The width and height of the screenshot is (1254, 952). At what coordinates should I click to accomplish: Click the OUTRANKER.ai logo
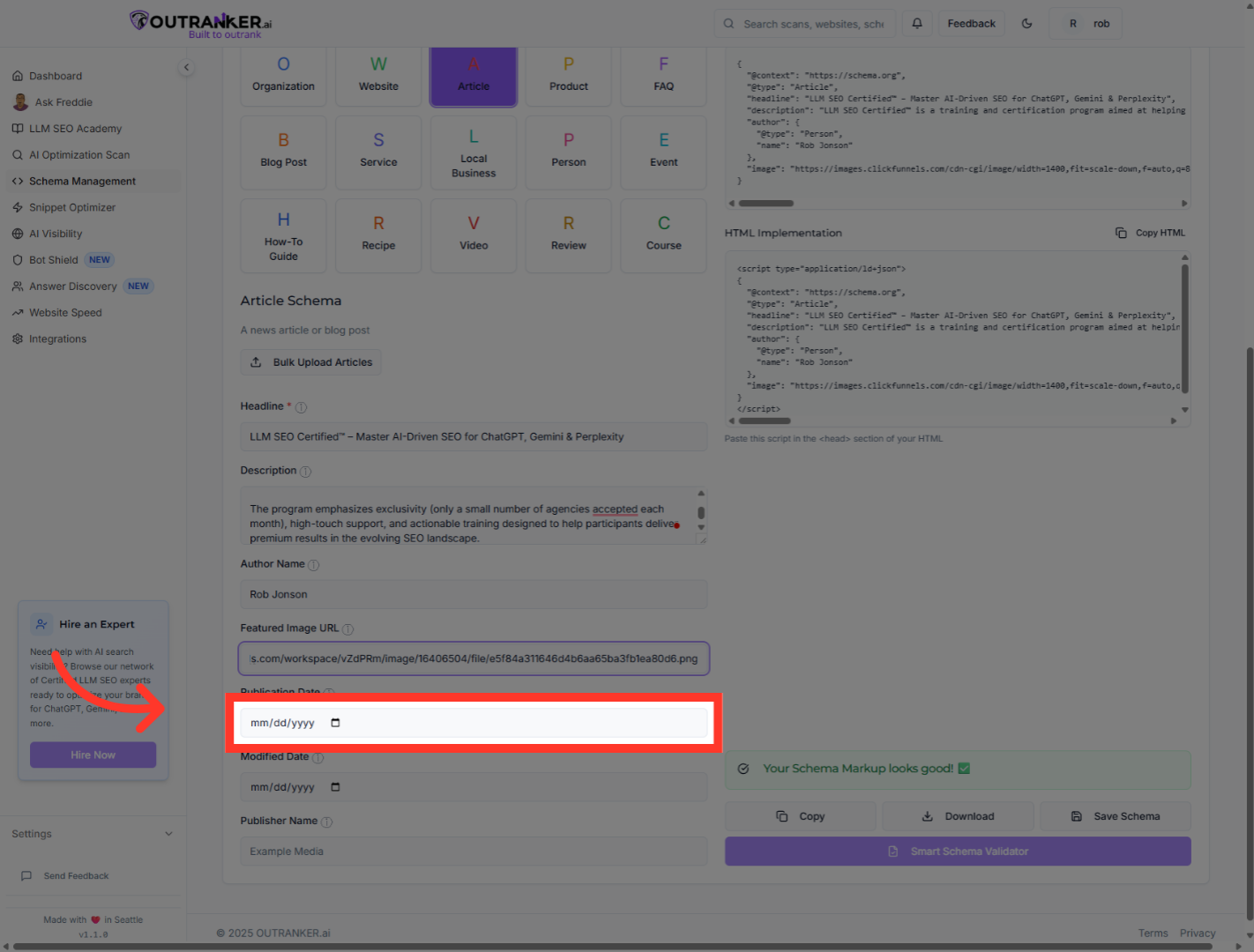coord(201,24)
